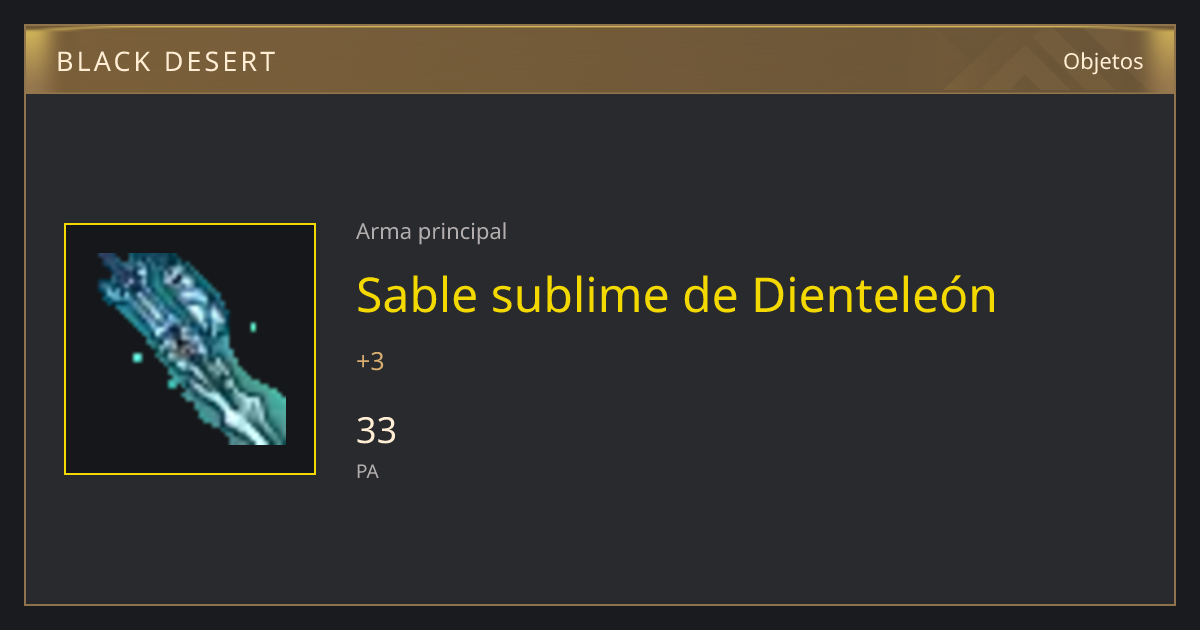Click the word DESERT in the header
Image resolution: width=1200 pixels, height=630 pixels.
coord(219,62)
